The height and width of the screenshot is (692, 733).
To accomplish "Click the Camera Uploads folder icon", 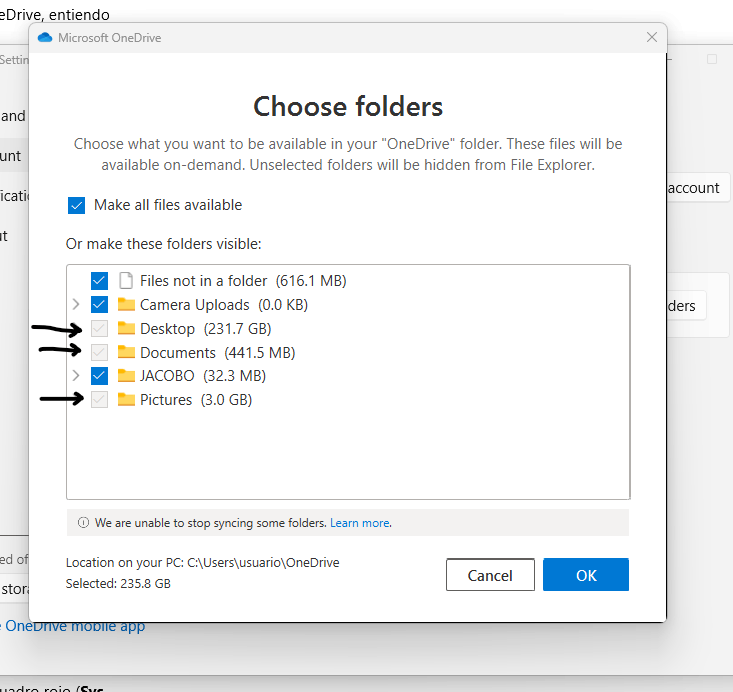I will pyautogui.click(x=126, y=304).
